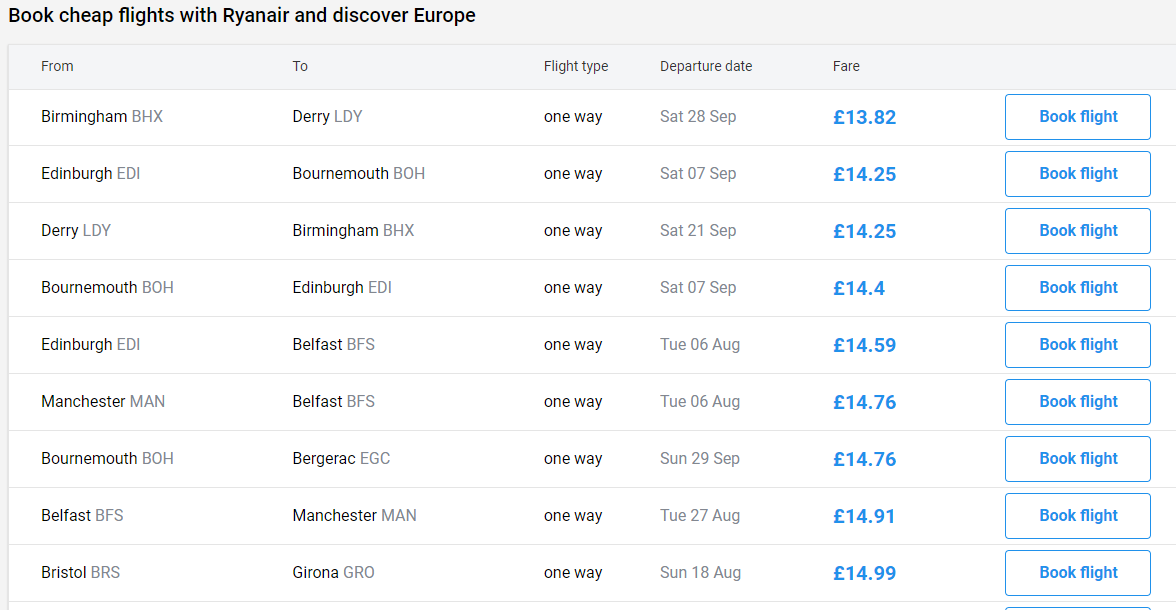Book the Bournemouth to Edinburgh flight
Screen dimensions: 1176x610
coord(1078,288)
